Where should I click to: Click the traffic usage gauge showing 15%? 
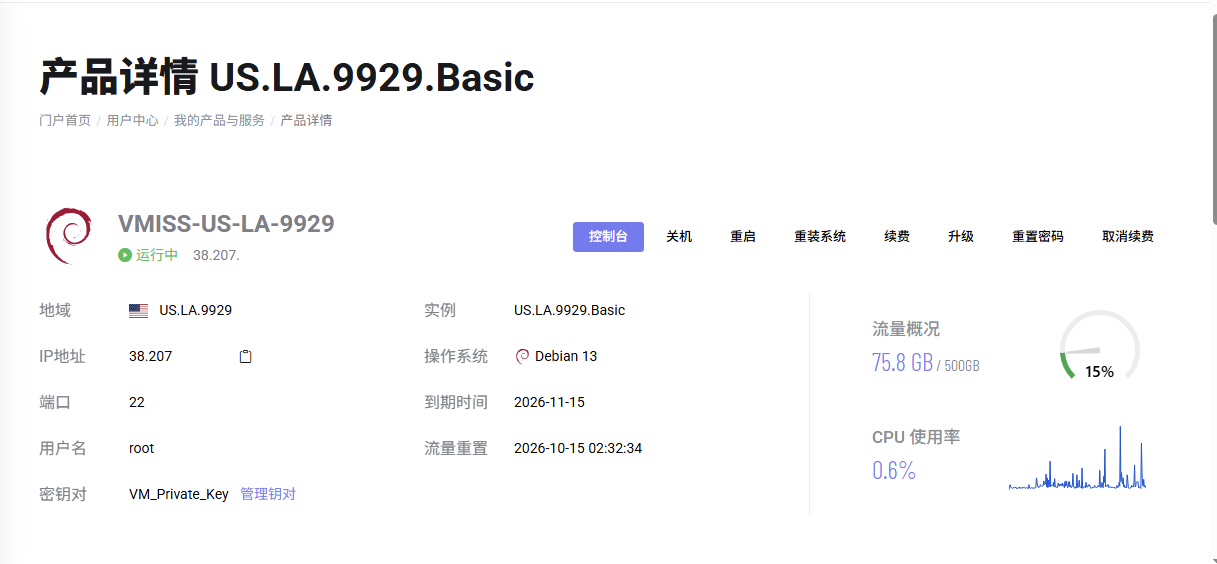tap(1099, 346)
